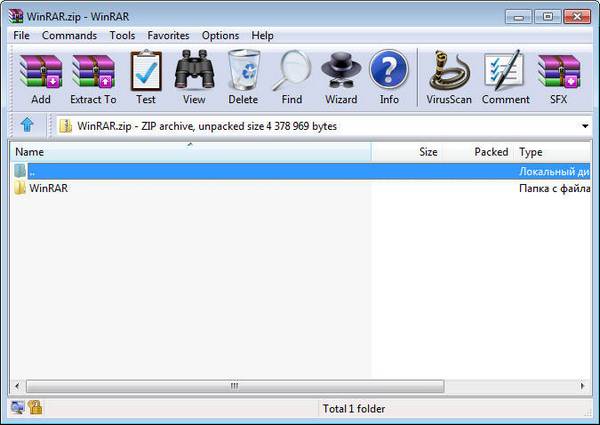This screenshot has height=425, width=600.
Task: Open the Favorites menu
Action: pyautogui.click(x=168, y=35)
